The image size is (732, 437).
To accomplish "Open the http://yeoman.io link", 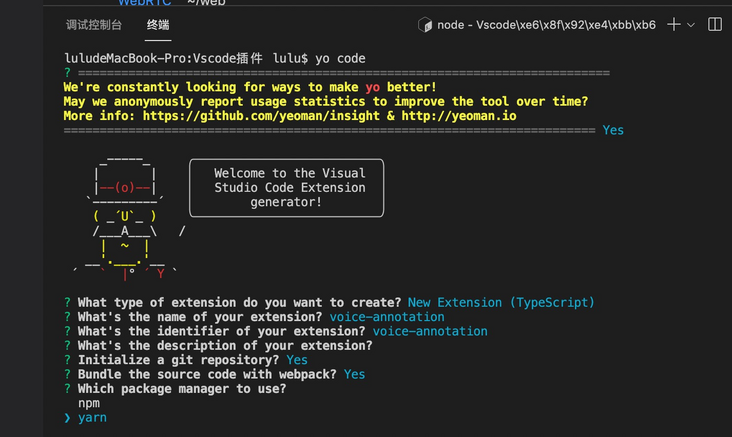I will click(459, 116).
